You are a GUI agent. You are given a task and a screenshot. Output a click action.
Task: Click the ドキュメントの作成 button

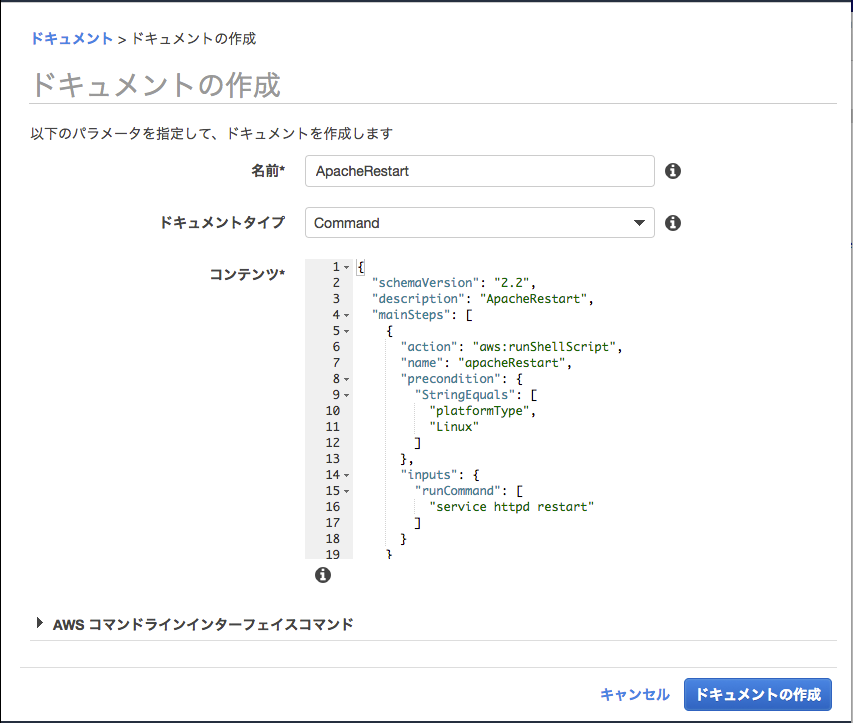[757, 694]
